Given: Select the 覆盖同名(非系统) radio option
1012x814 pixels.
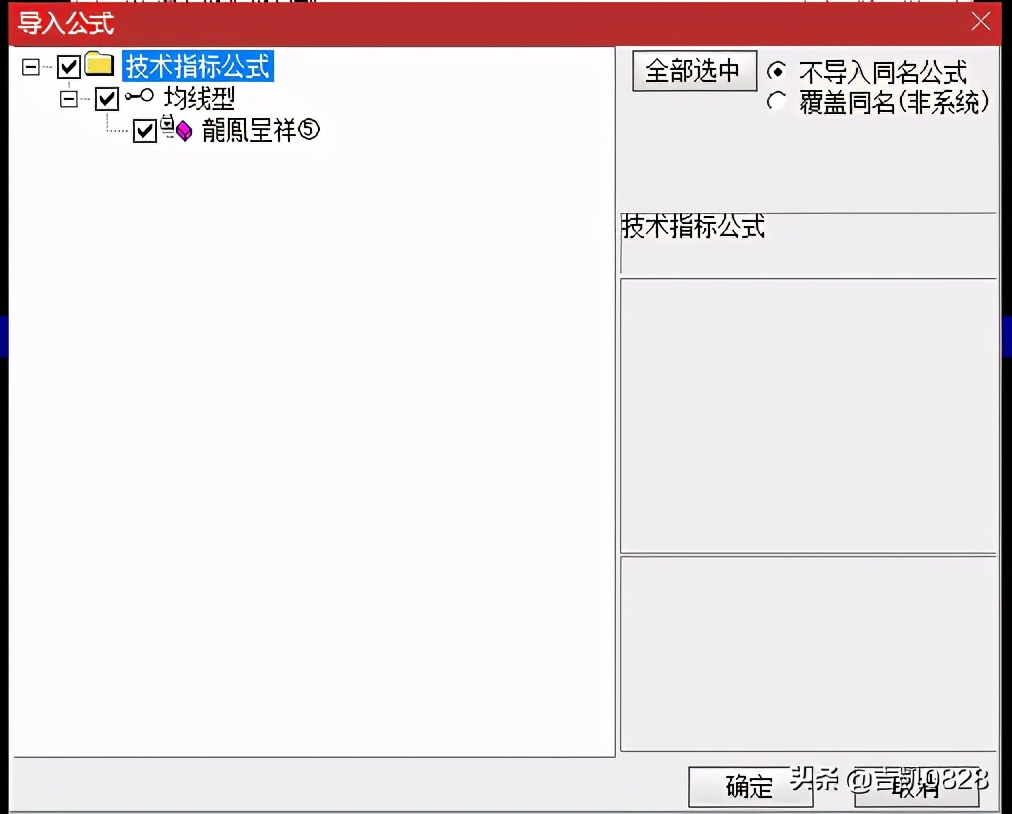Looking at the screenshot, I should click(776, 101).
